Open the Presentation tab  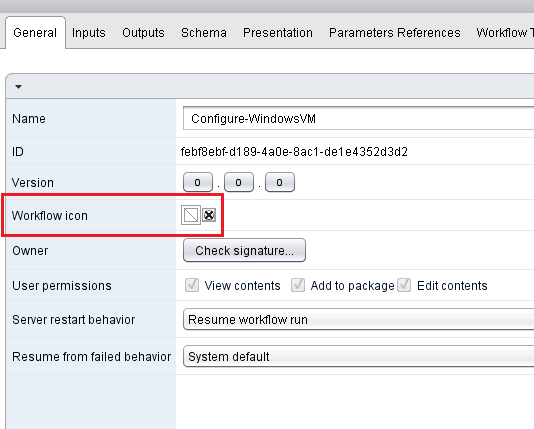pyautogui.click(x=278, y=33)
